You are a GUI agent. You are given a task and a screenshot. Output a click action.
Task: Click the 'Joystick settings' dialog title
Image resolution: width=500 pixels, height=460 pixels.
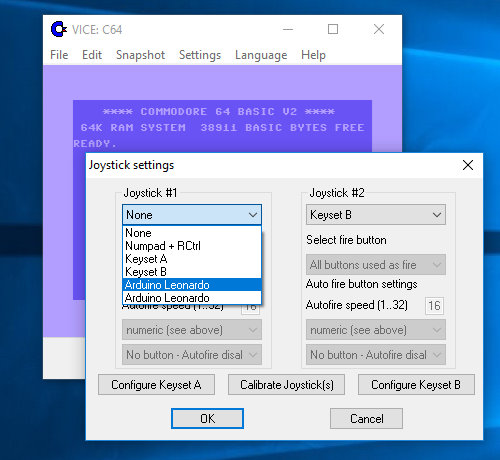coord(131,165)
